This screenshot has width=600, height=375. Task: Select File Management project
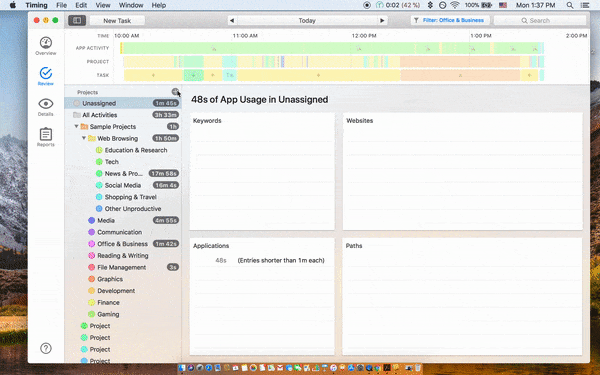(x=122, y=267)
